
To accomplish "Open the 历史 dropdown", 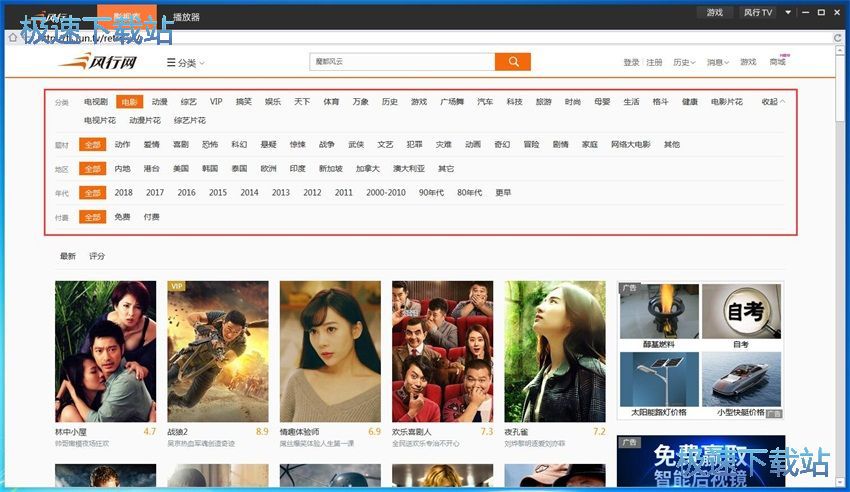I will coord(684,62).
